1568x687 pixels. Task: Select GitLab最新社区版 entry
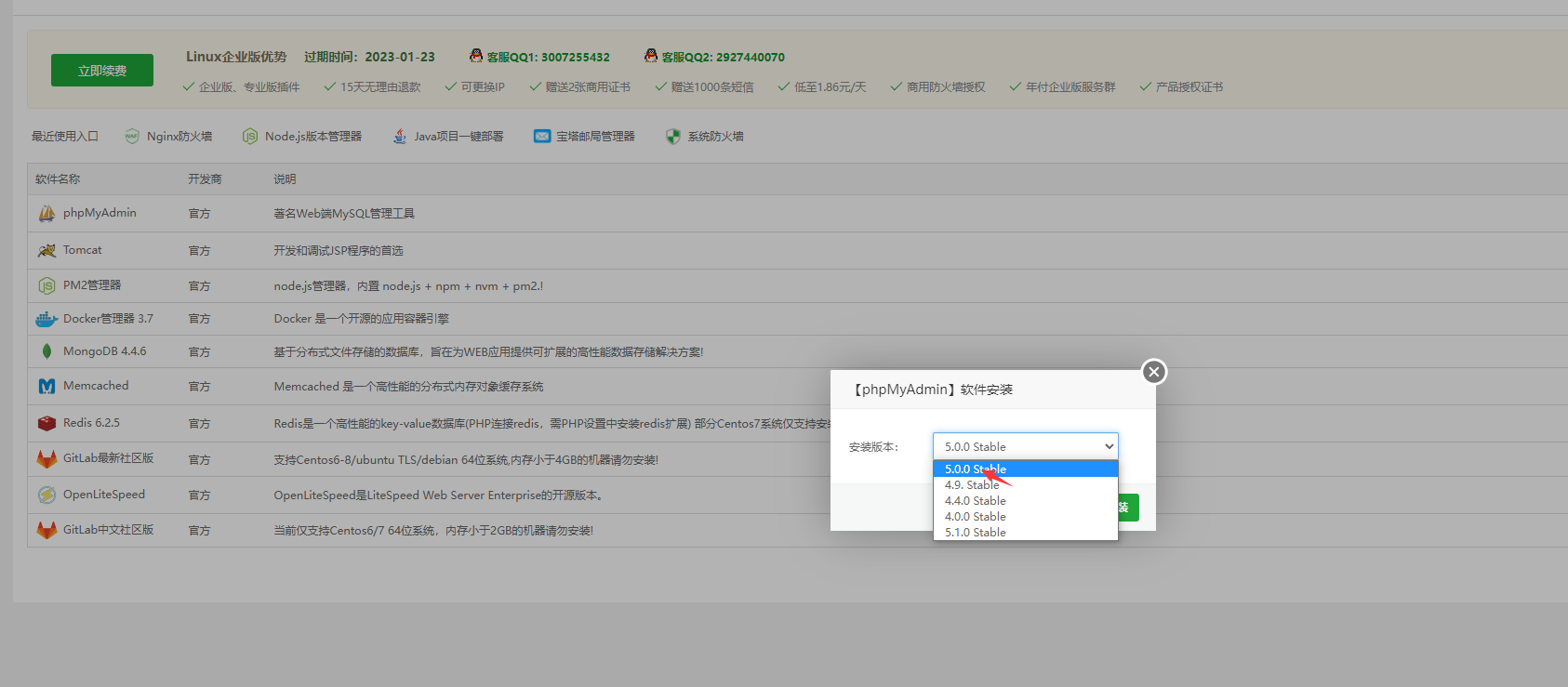pyautogui.click(x=108, y=458)
